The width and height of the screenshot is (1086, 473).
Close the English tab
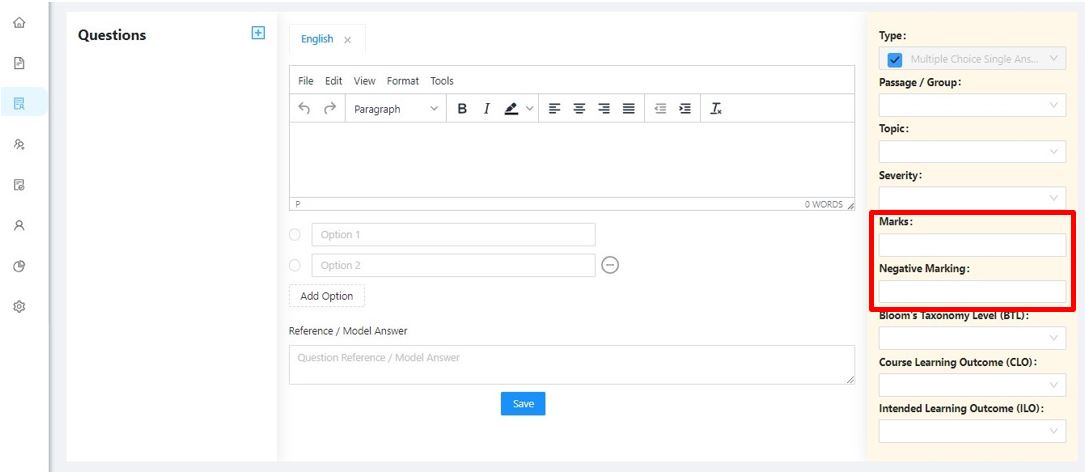click(x=348, y=40)
